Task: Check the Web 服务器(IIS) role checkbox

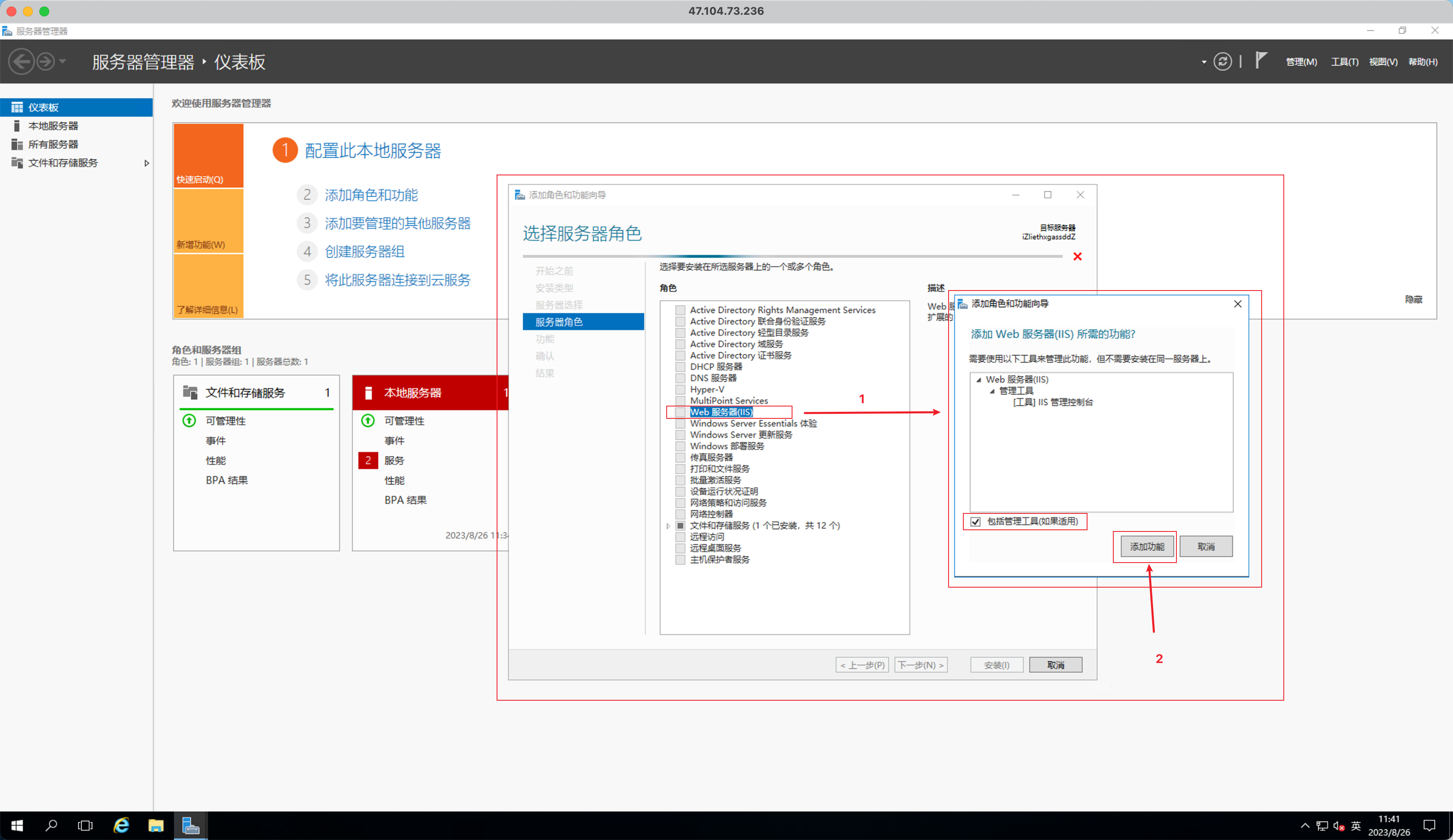Action: [x=680, y=412]
